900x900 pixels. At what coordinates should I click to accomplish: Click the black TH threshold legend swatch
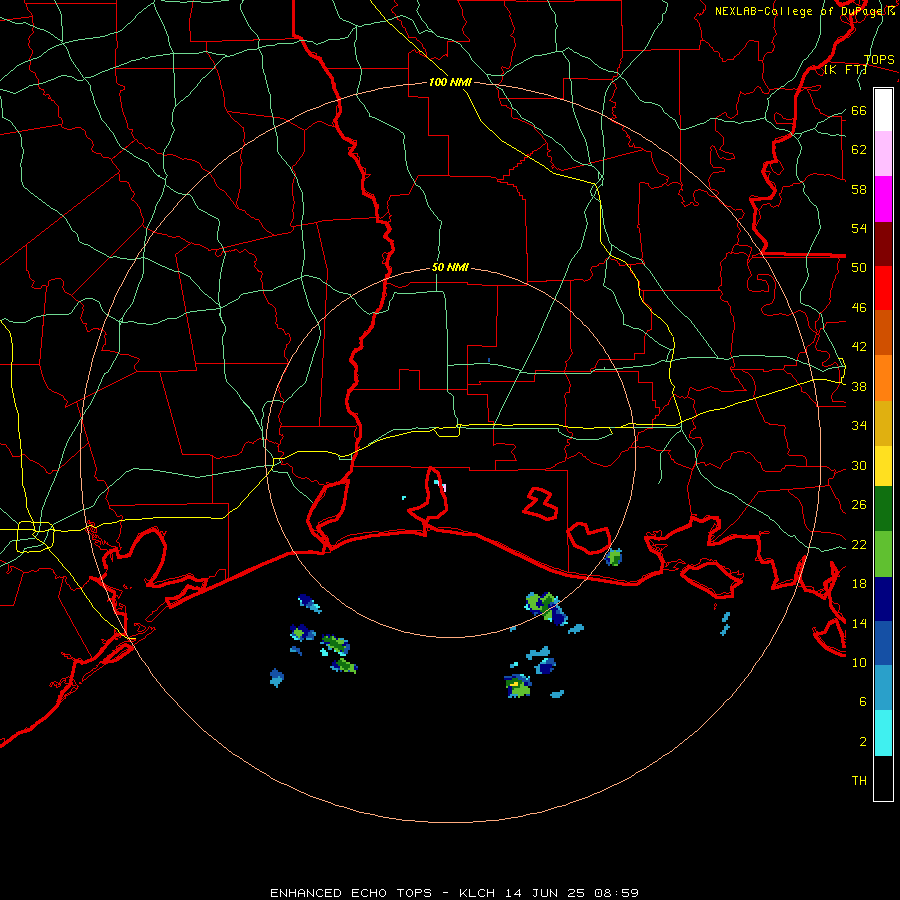coord(883,778)
